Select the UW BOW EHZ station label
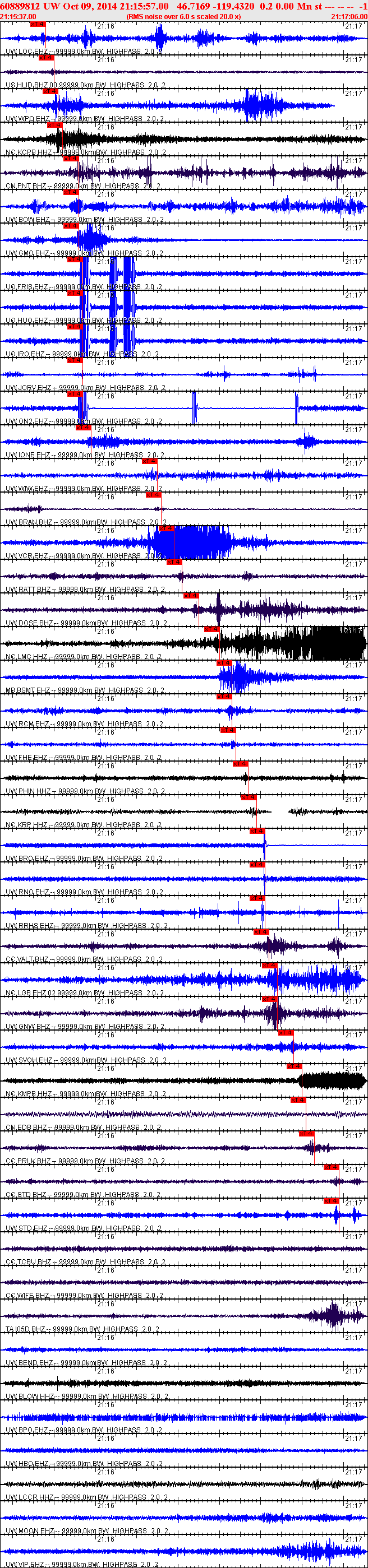This screenshot has width=368, height=1568. pyautogui.click(x=85, y=220)
